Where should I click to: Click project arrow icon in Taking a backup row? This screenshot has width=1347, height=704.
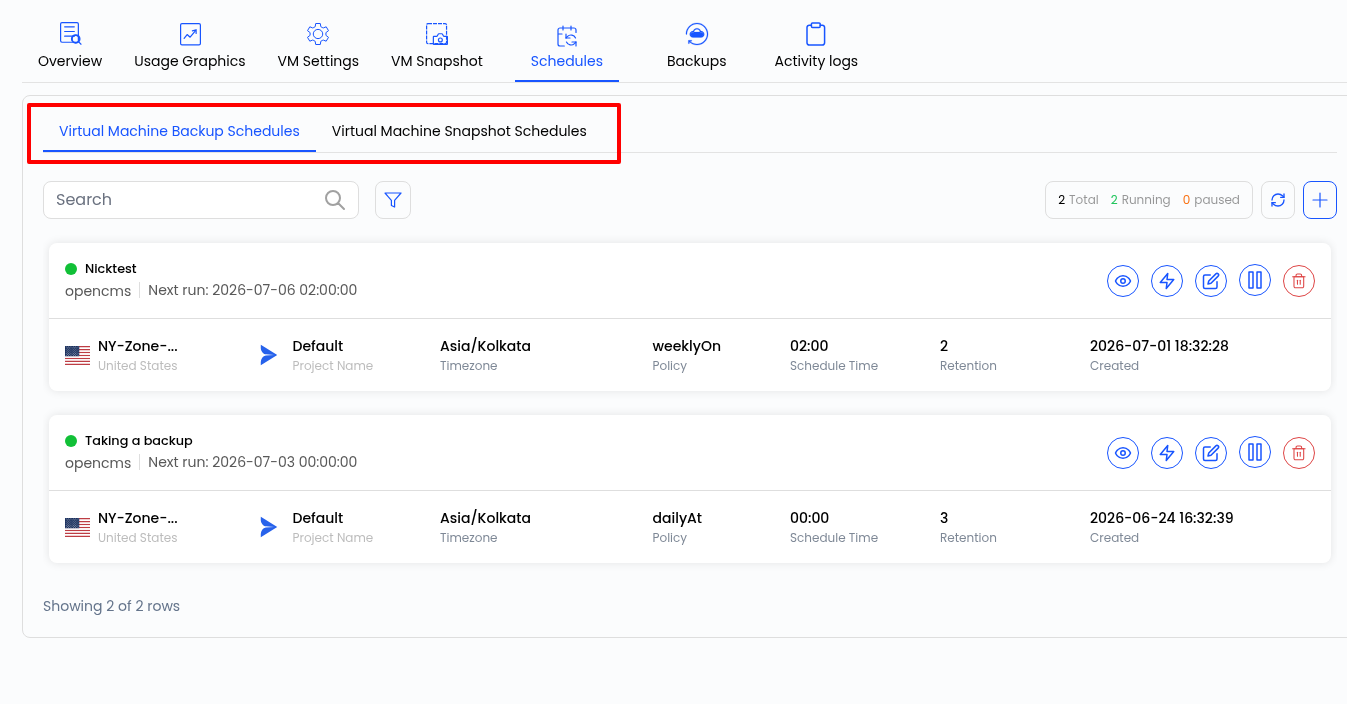click(x=268, y=527)
